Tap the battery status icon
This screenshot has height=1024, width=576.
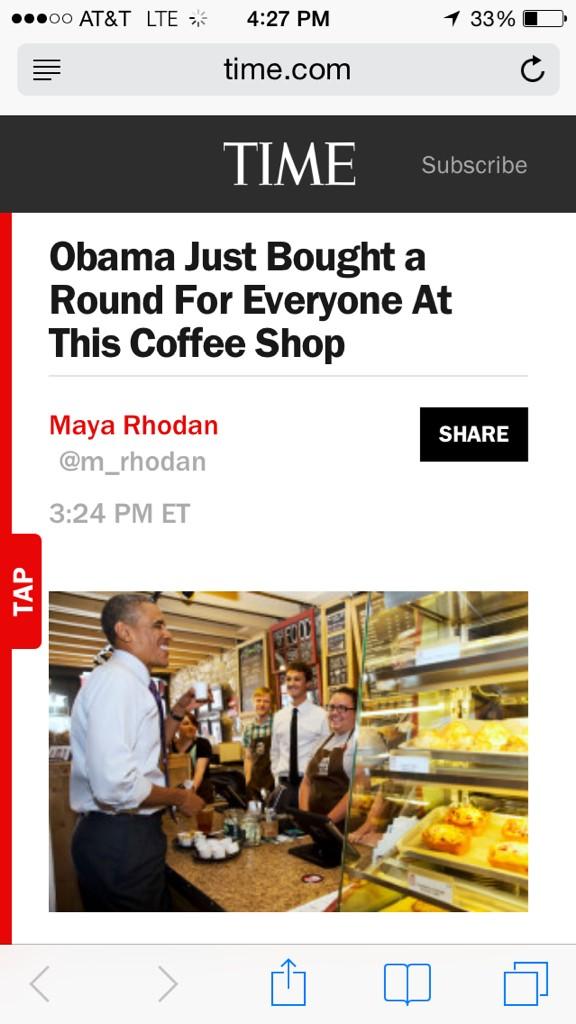coord(545,19)
